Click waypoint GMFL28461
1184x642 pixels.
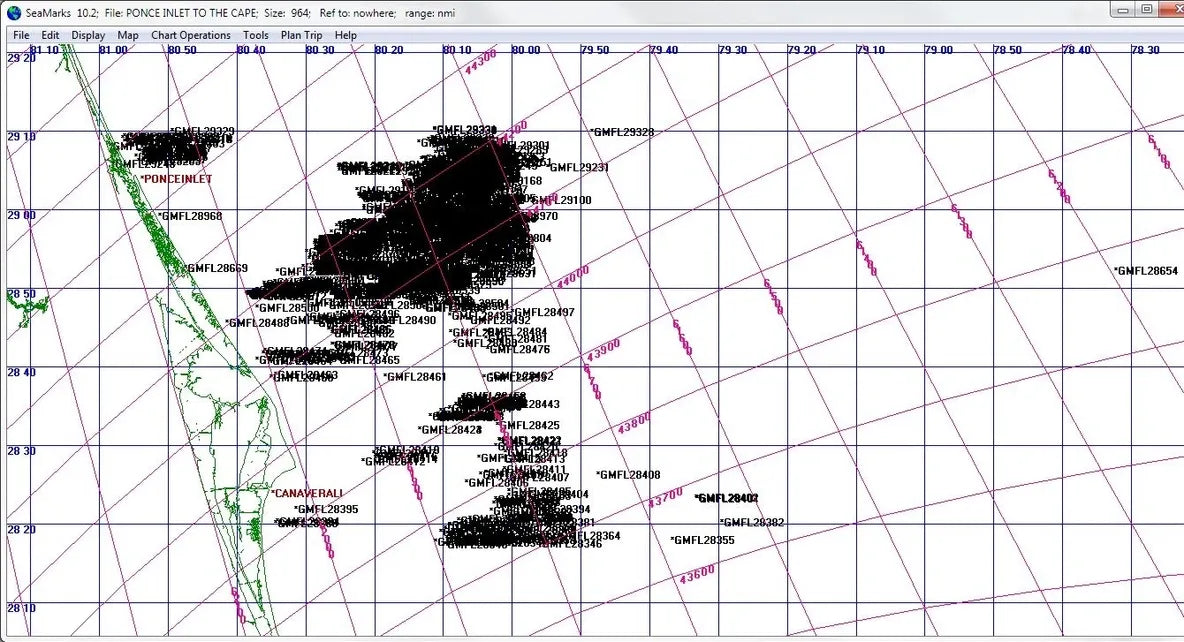click(x=415, y=377)
